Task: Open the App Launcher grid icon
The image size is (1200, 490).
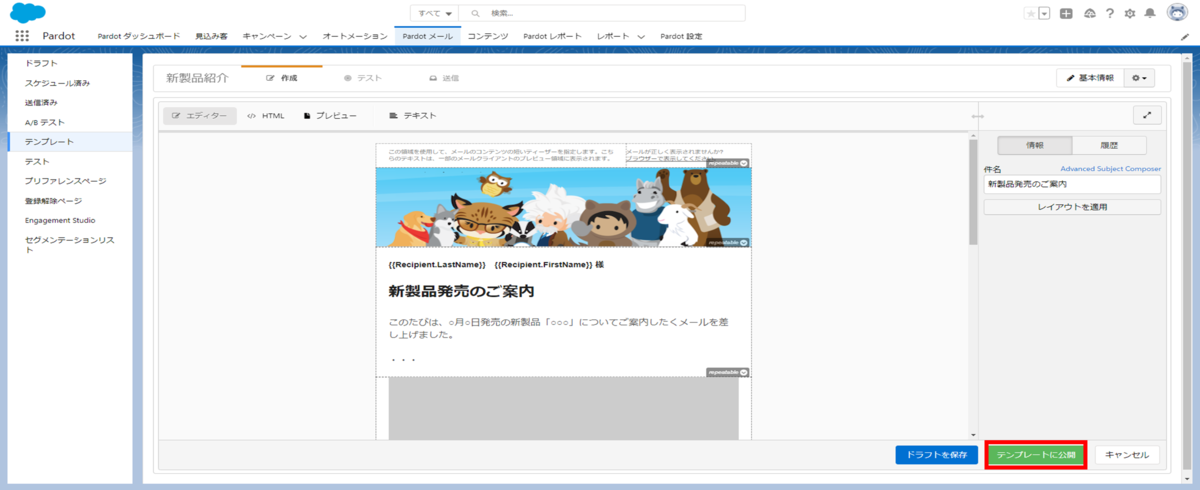Action: (22, 36)
